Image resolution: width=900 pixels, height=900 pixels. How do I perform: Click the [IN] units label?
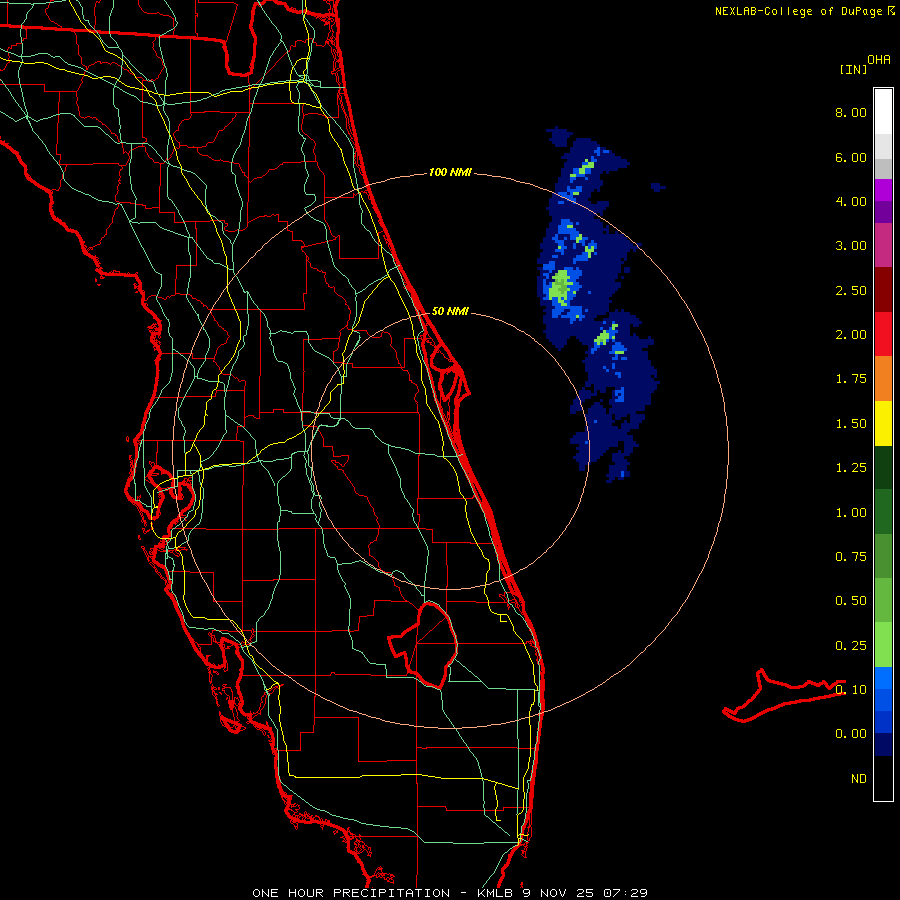coord(853,69)
